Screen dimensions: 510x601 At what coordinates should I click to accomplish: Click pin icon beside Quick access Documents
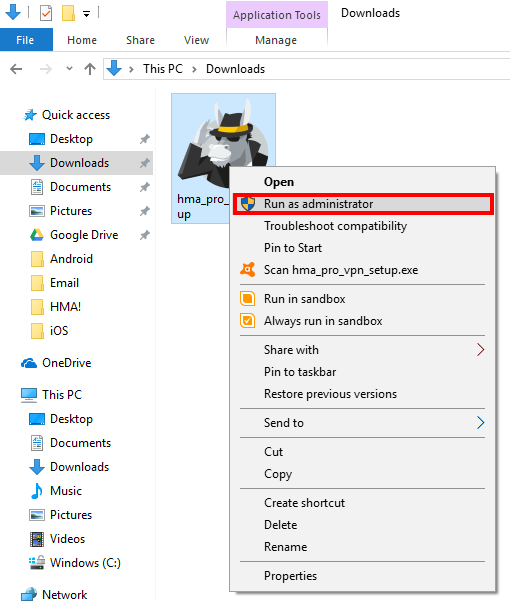pyautogui.click(x=144, y=187)
